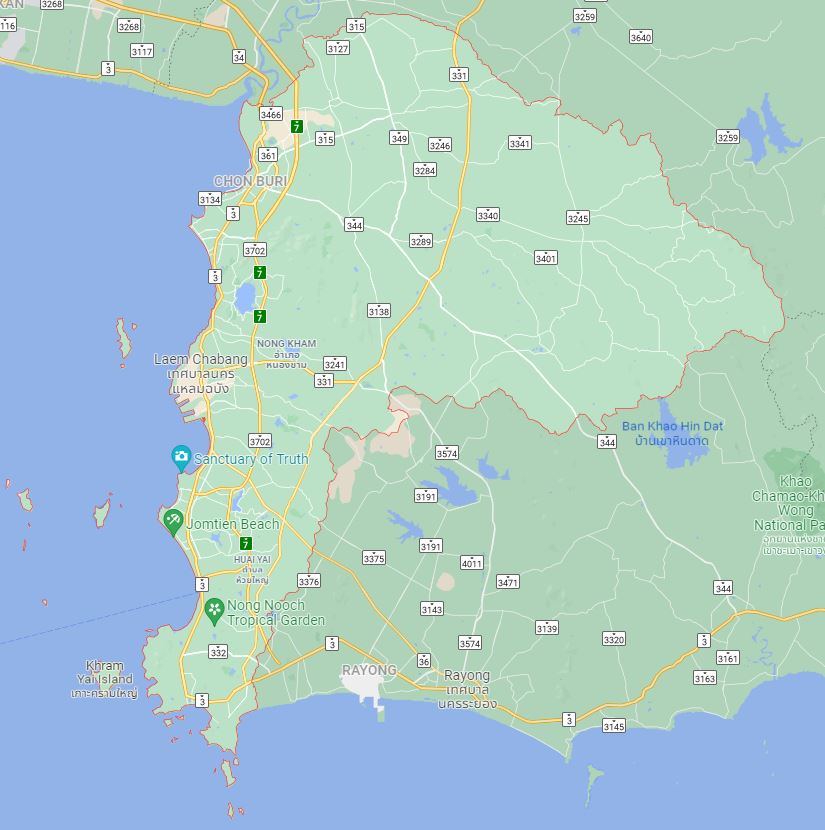Image resolution: width=825 pixels, height=830 pixels.
Task: Select the route 3471 road shield
Action: (x=507, y=582)
